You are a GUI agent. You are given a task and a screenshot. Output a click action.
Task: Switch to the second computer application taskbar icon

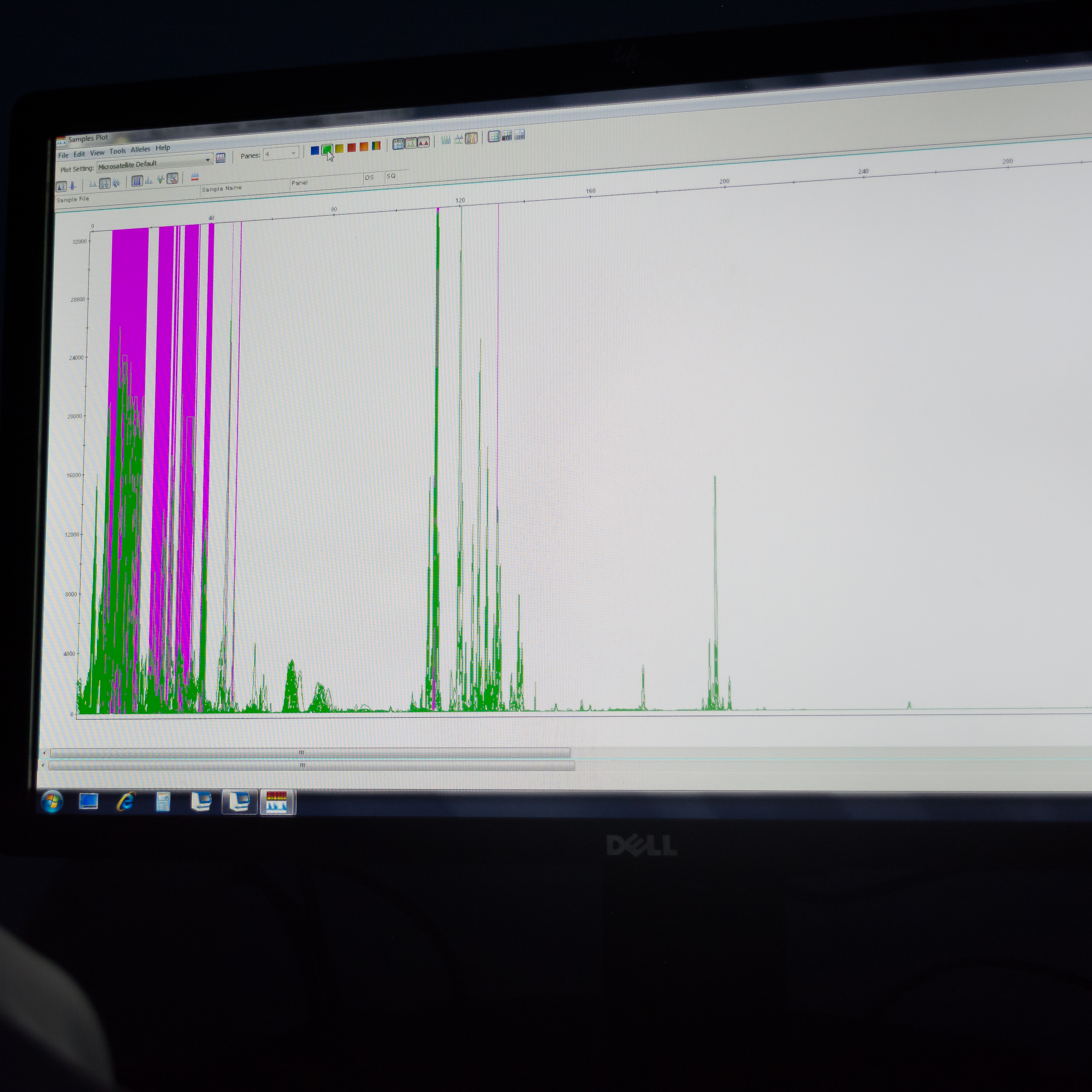(239, 802)
